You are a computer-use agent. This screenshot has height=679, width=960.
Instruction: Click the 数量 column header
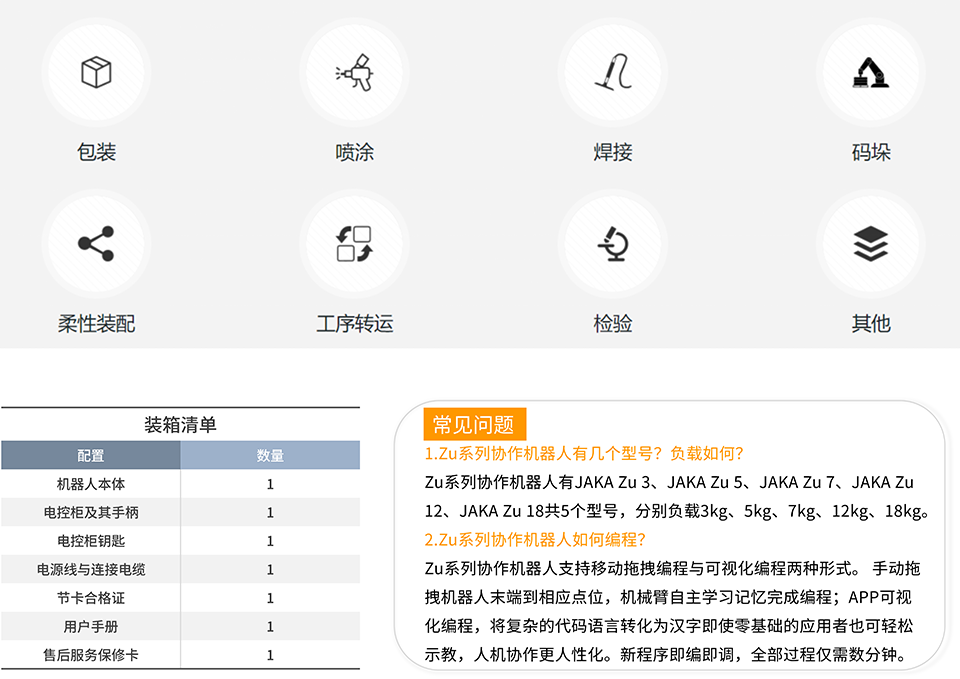point(270,455)
